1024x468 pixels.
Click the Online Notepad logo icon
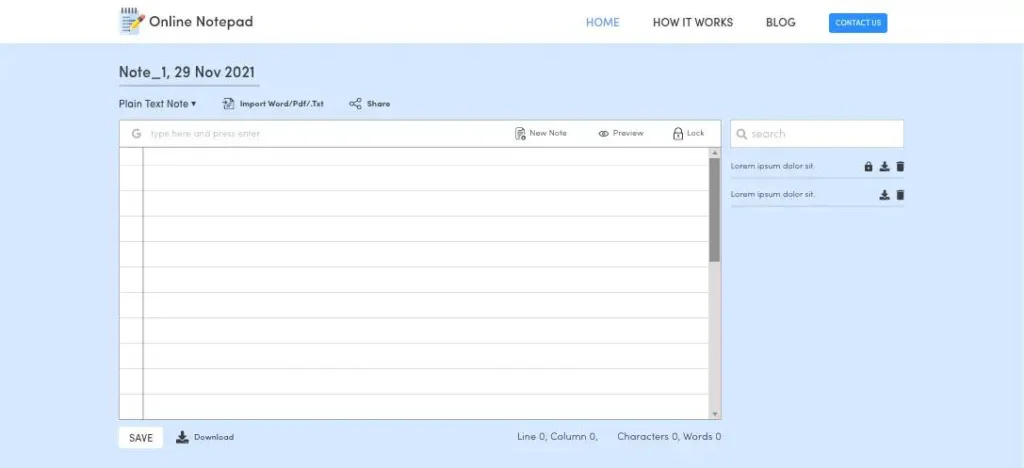pyautogui.click(x=131, y=21)
